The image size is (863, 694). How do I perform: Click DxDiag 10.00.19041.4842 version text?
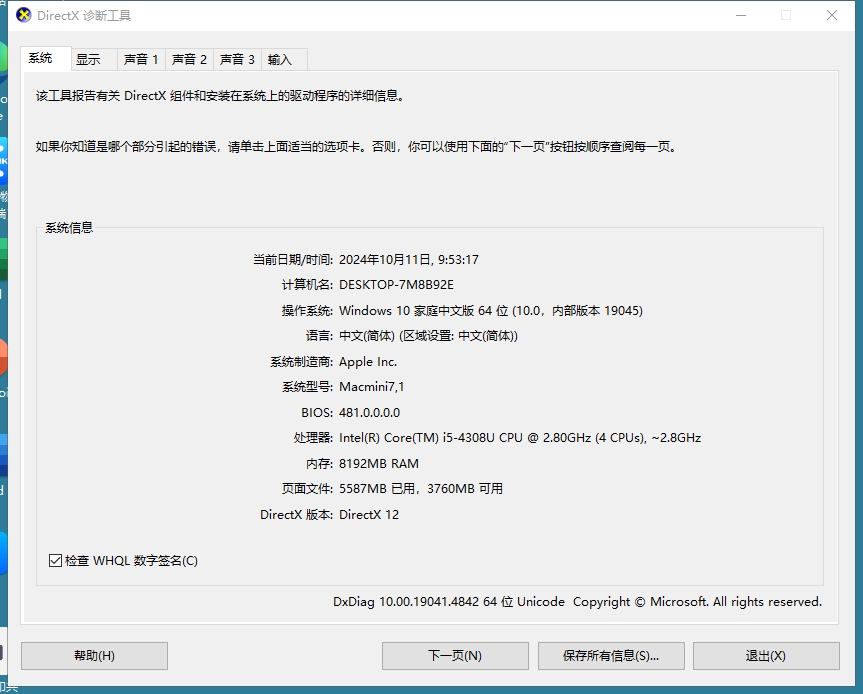449,602
